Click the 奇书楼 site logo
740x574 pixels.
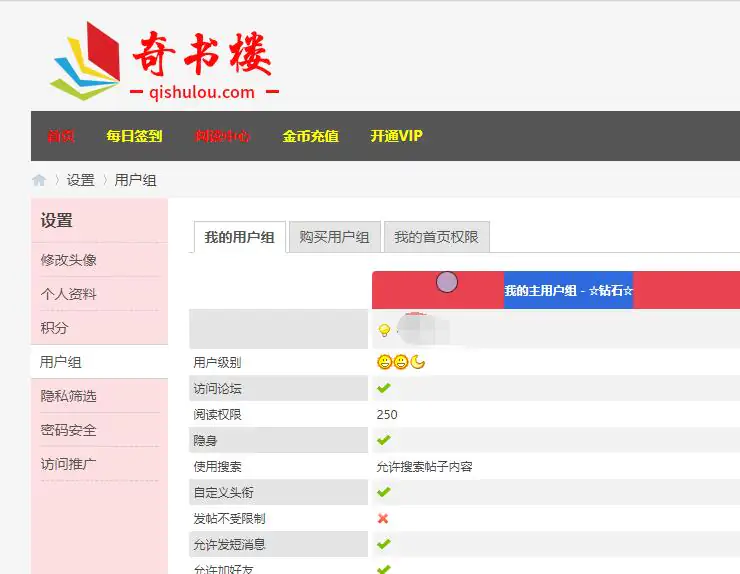164,61
